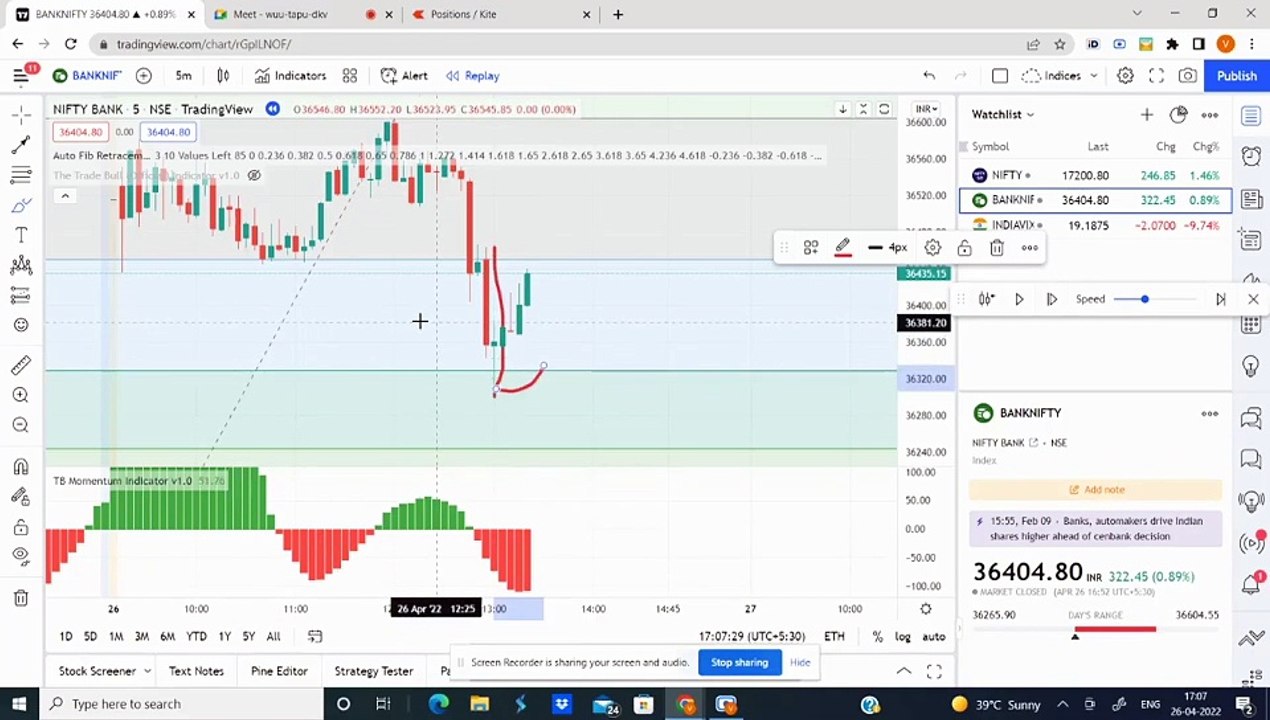The image size is (1270, 720).
Task: Open Pine Editor tab
Action: (279, 671)
